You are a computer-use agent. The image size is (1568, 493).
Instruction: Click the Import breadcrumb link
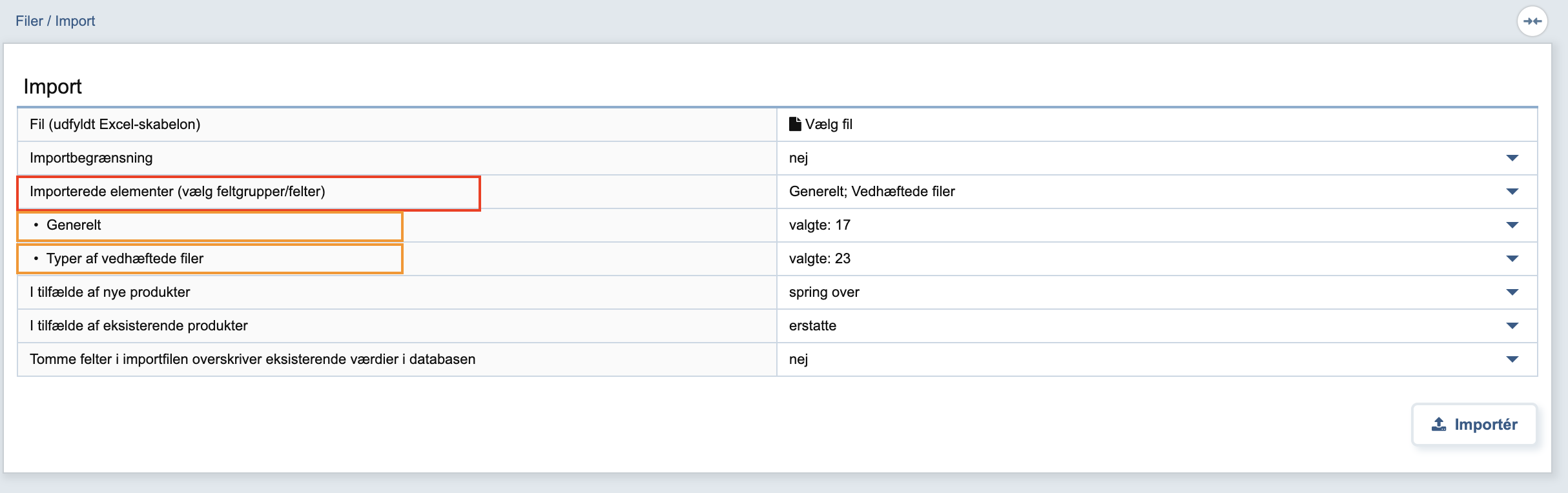pos(75,21)
